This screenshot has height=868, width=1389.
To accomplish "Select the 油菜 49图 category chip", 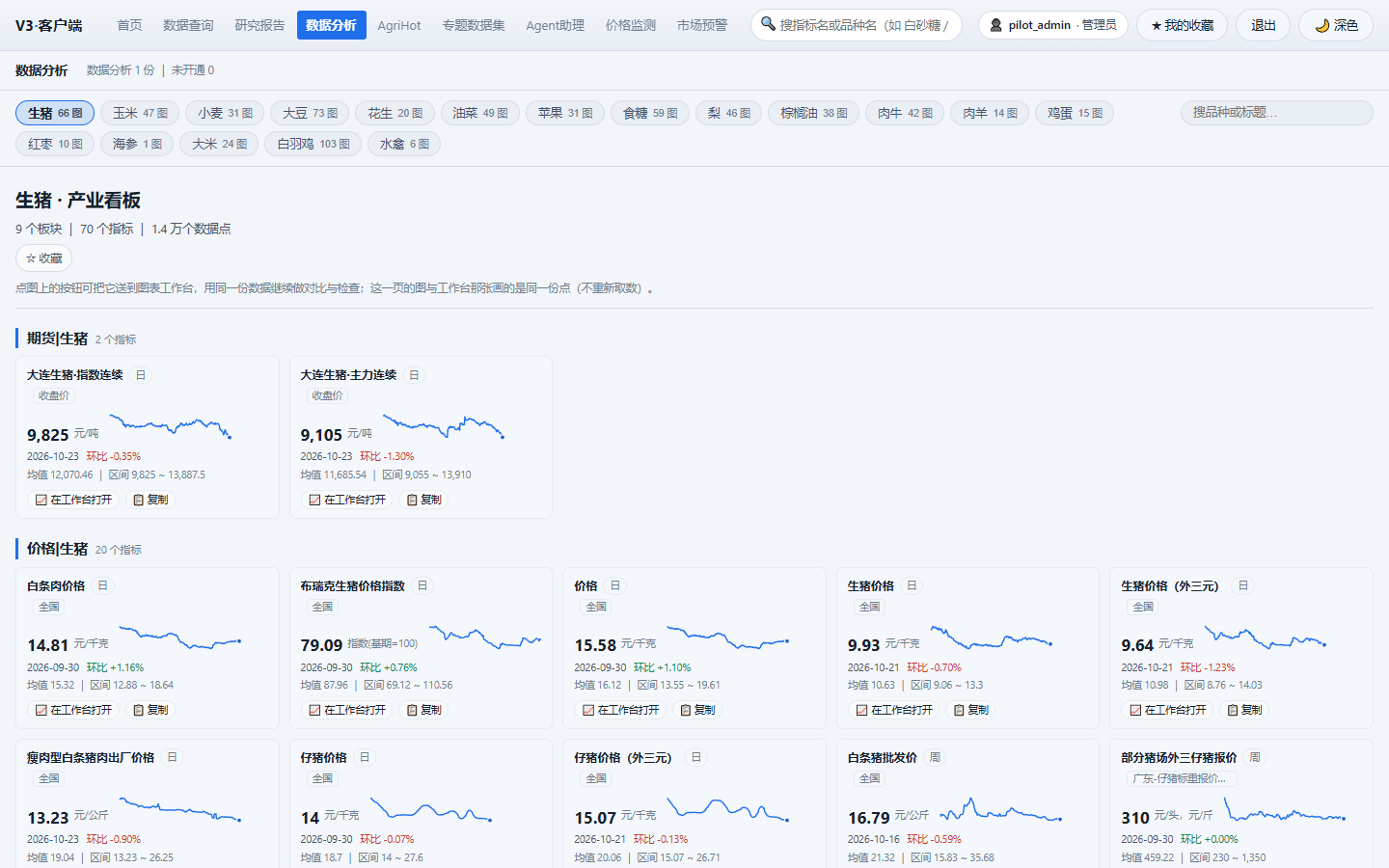I will (x=480, y=113).
